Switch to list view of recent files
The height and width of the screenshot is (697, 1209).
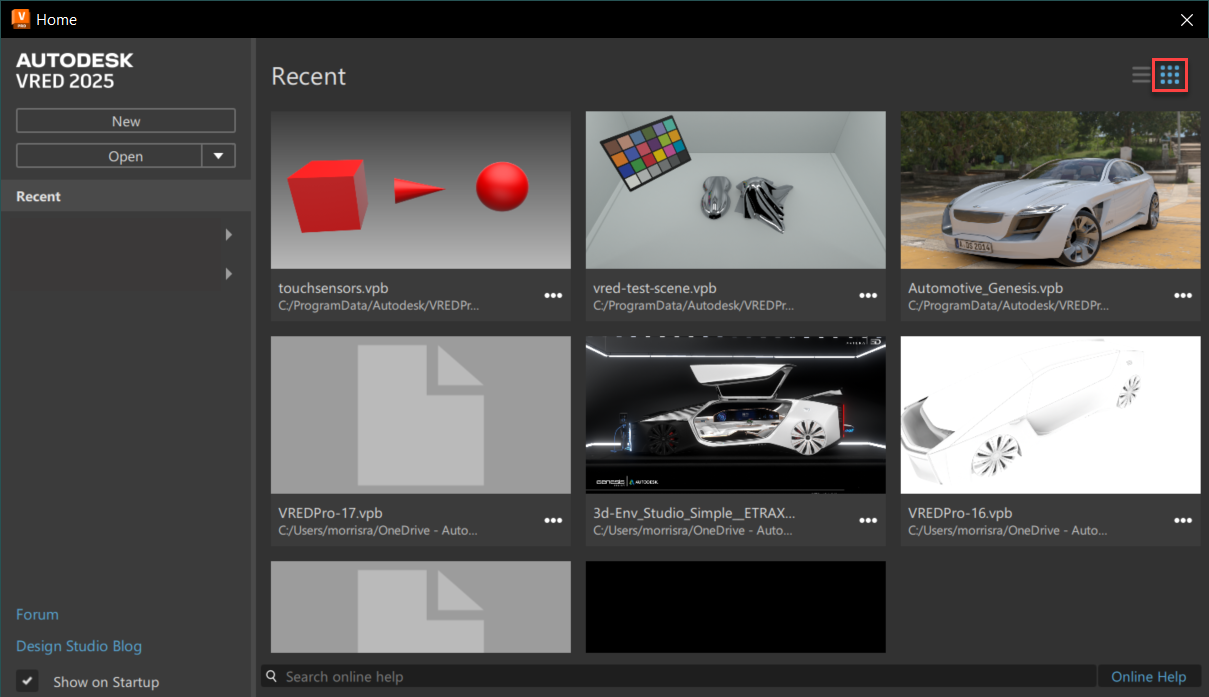pos(1141,74)
